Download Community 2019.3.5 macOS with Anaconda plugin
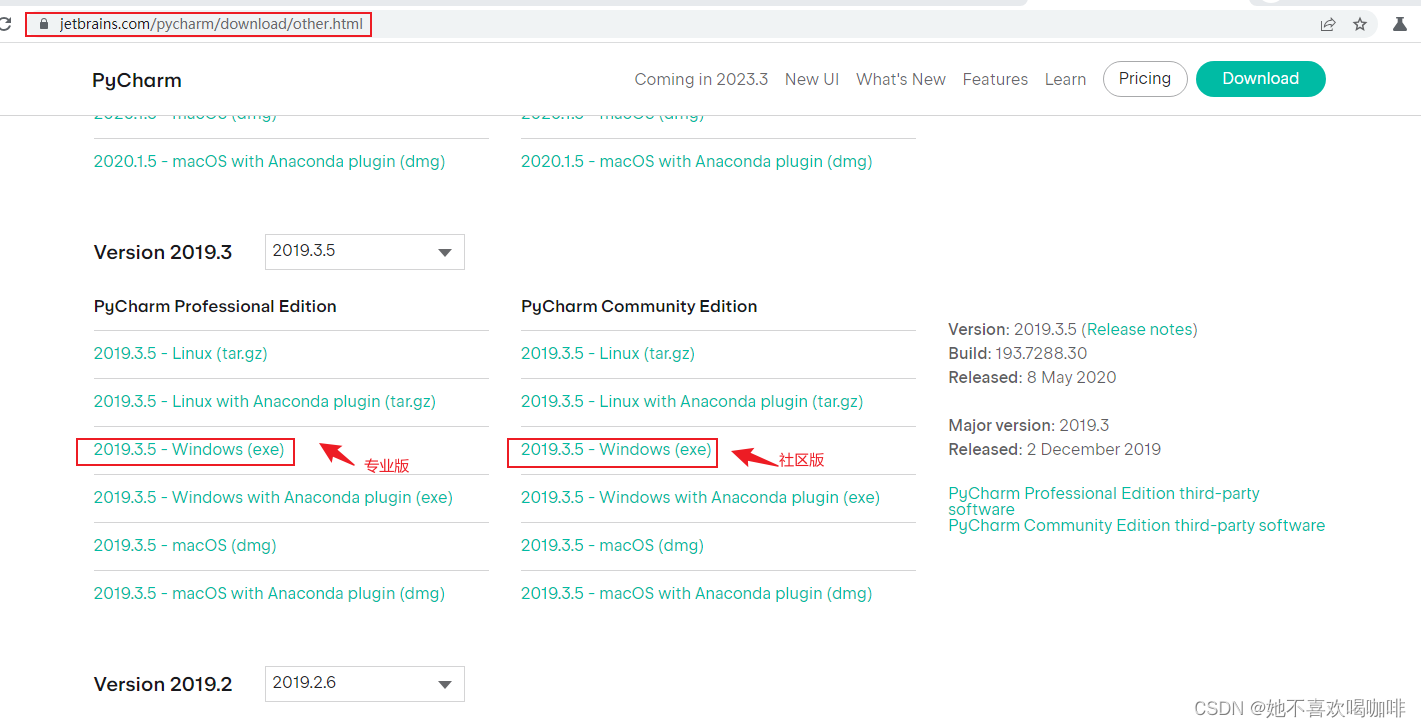 click(696, 593)
